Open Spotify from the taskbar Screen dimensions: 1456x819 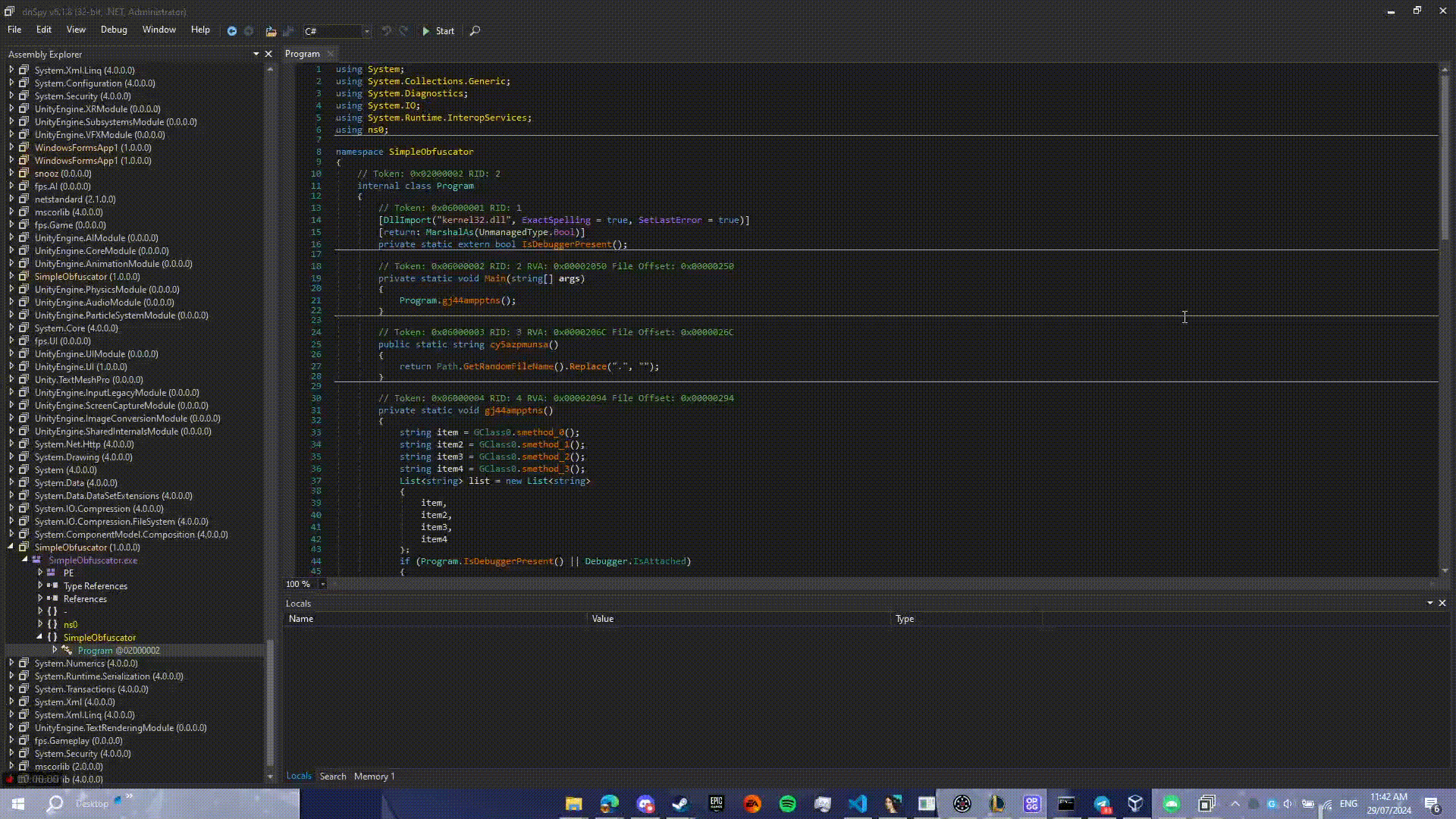787,804
